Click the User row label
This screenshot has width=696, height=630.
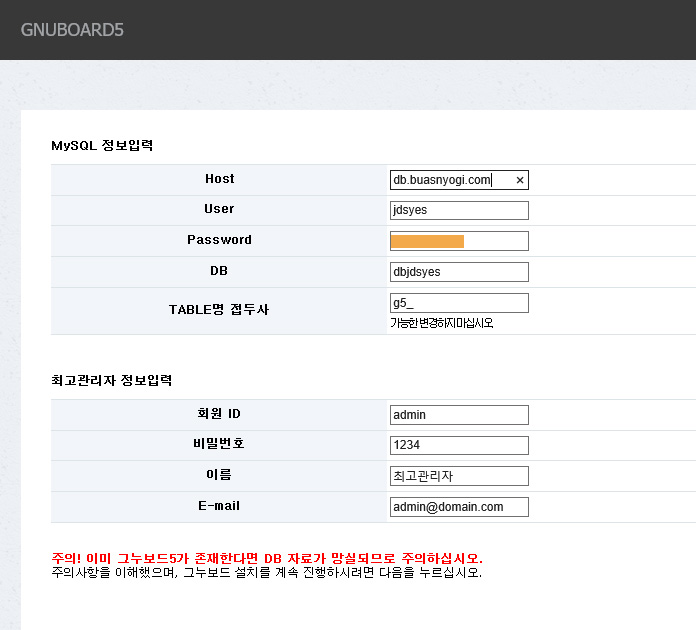[219, 209]
